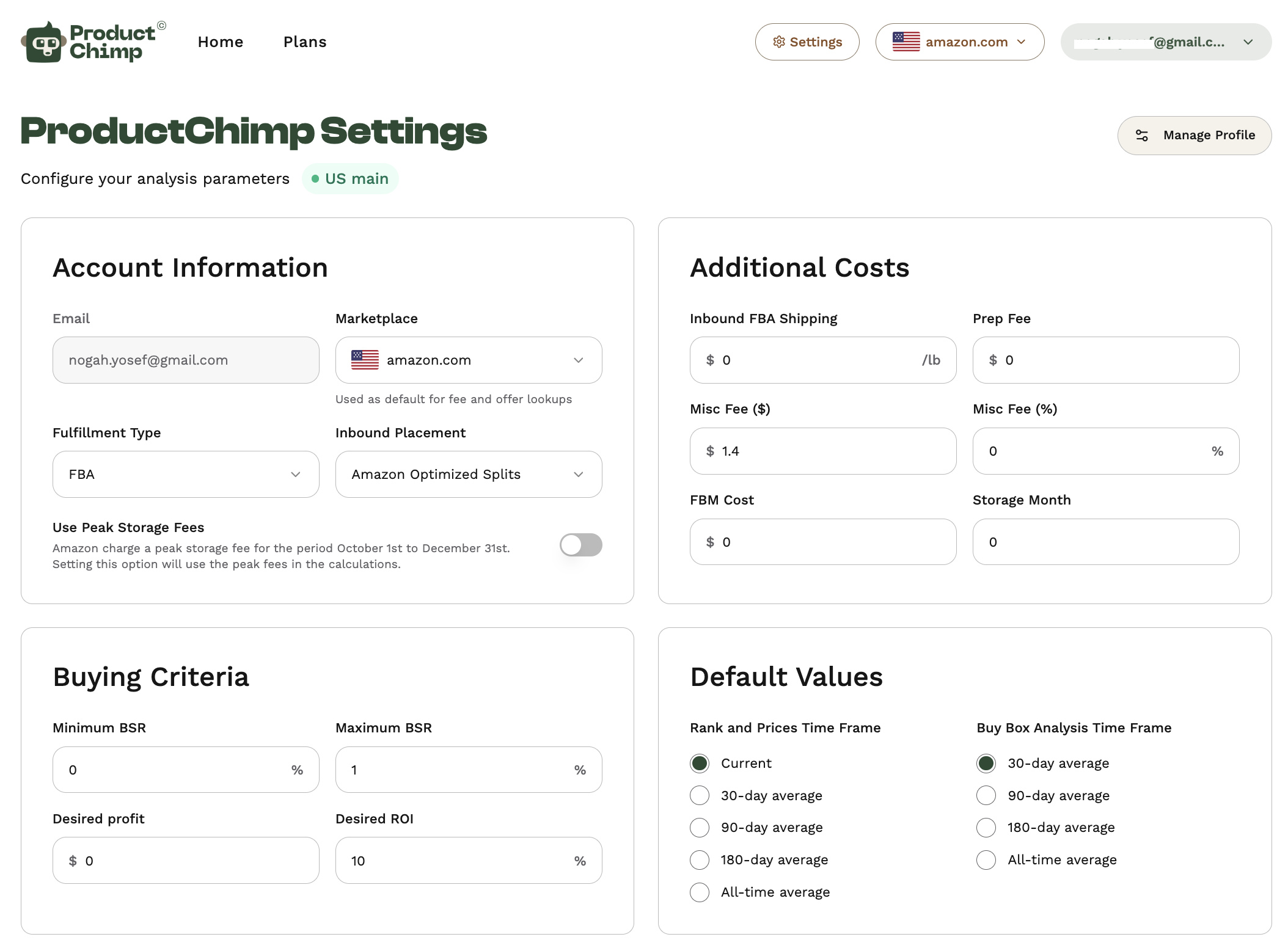
Task: Click the Settings button
Action: pos(807,42)
